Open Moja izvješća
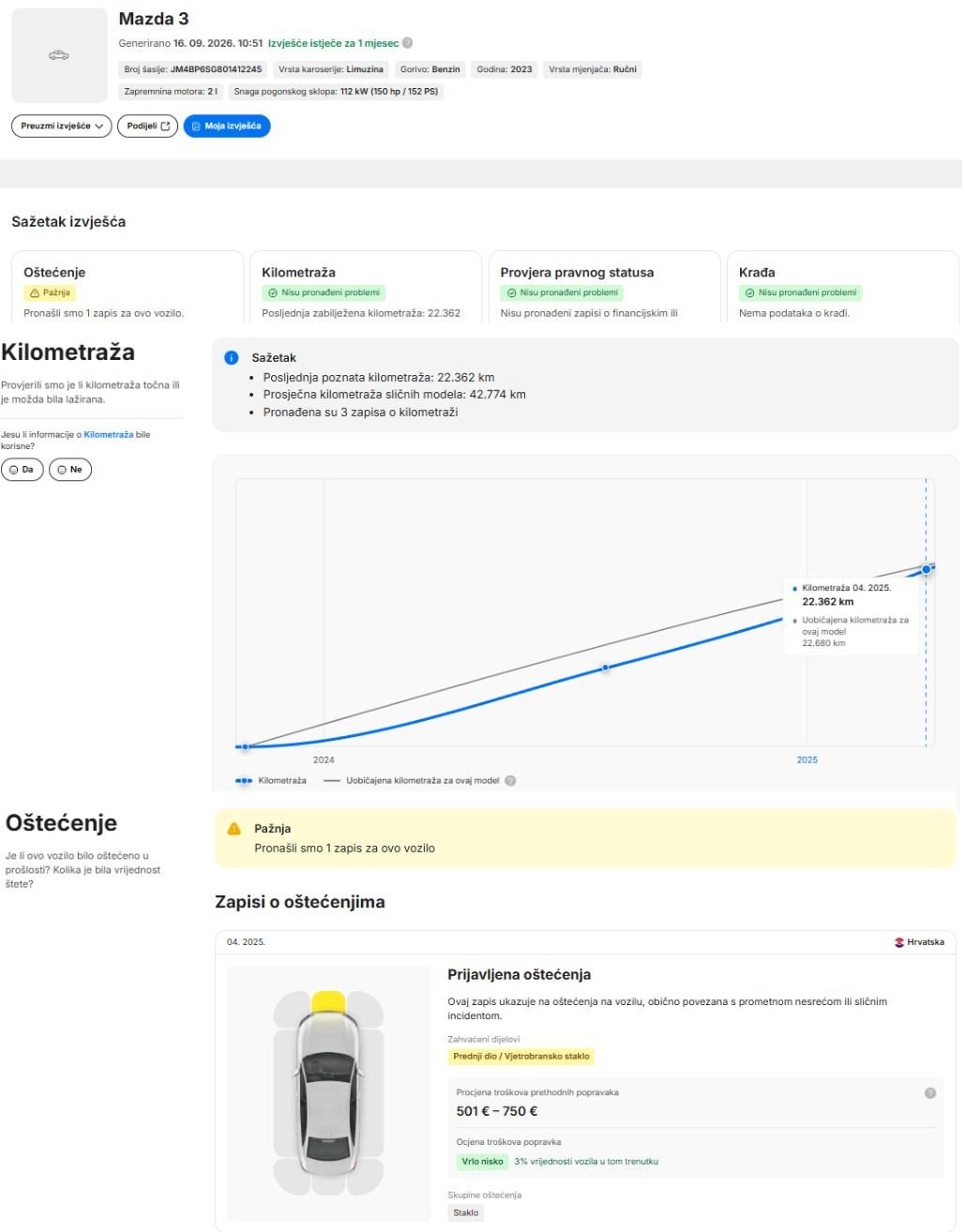The height and width of the screenshot is (1232, 965). [x=227, y=126]
